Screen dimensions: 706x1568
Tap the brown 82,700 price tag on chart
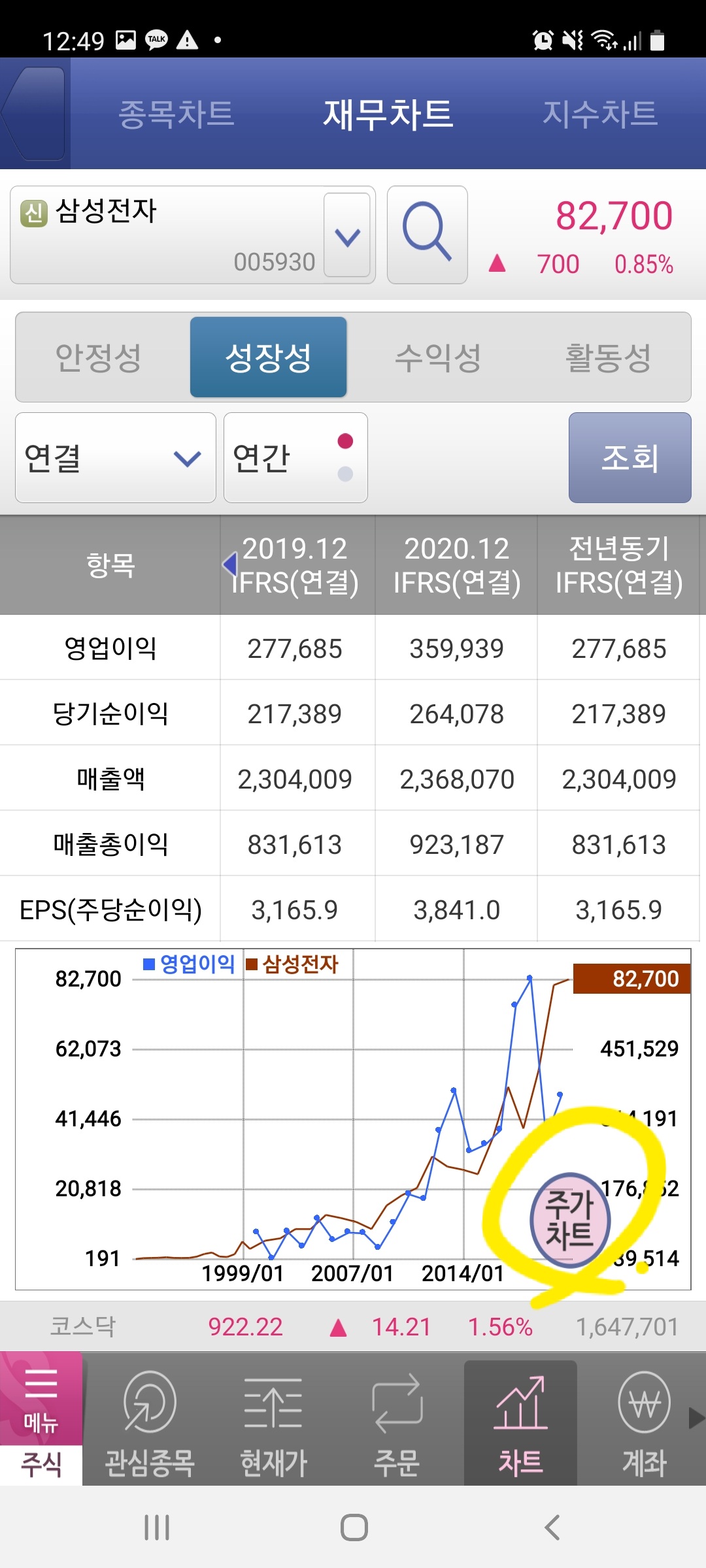(x=631, y=979)
